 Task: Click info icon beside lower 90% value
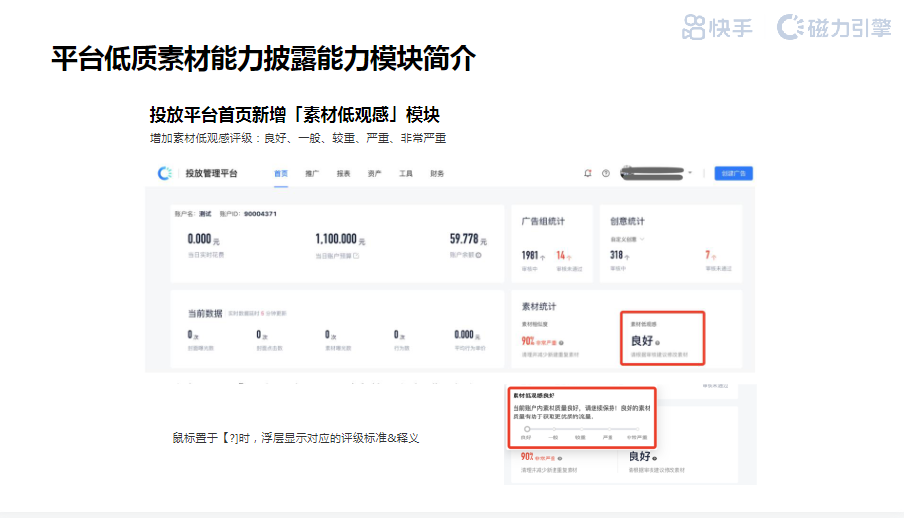point(560,459)
